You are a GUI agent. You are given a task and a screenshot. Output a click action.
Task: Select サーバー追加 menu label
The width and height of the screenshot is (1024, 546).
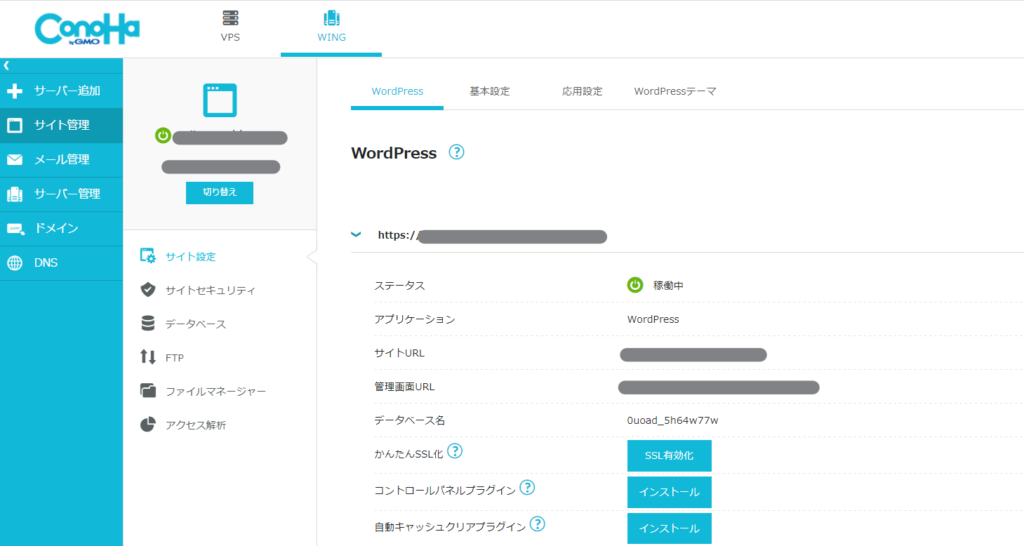[x=67, y=91]
